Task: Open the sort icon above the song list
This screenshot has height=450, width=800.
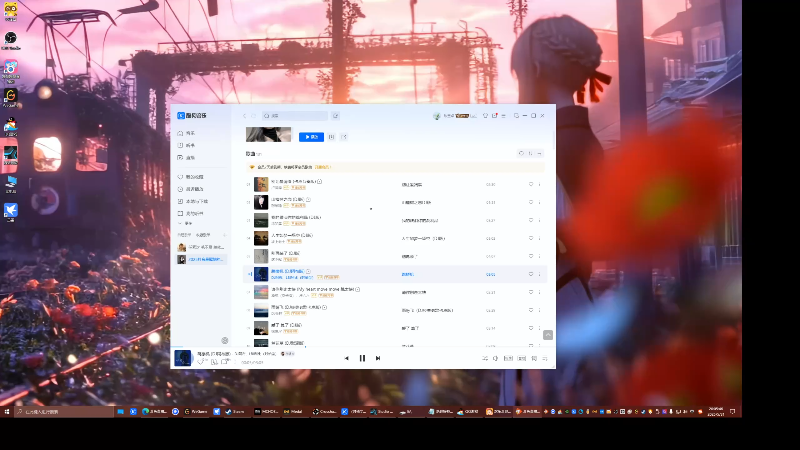Action: 530,153
